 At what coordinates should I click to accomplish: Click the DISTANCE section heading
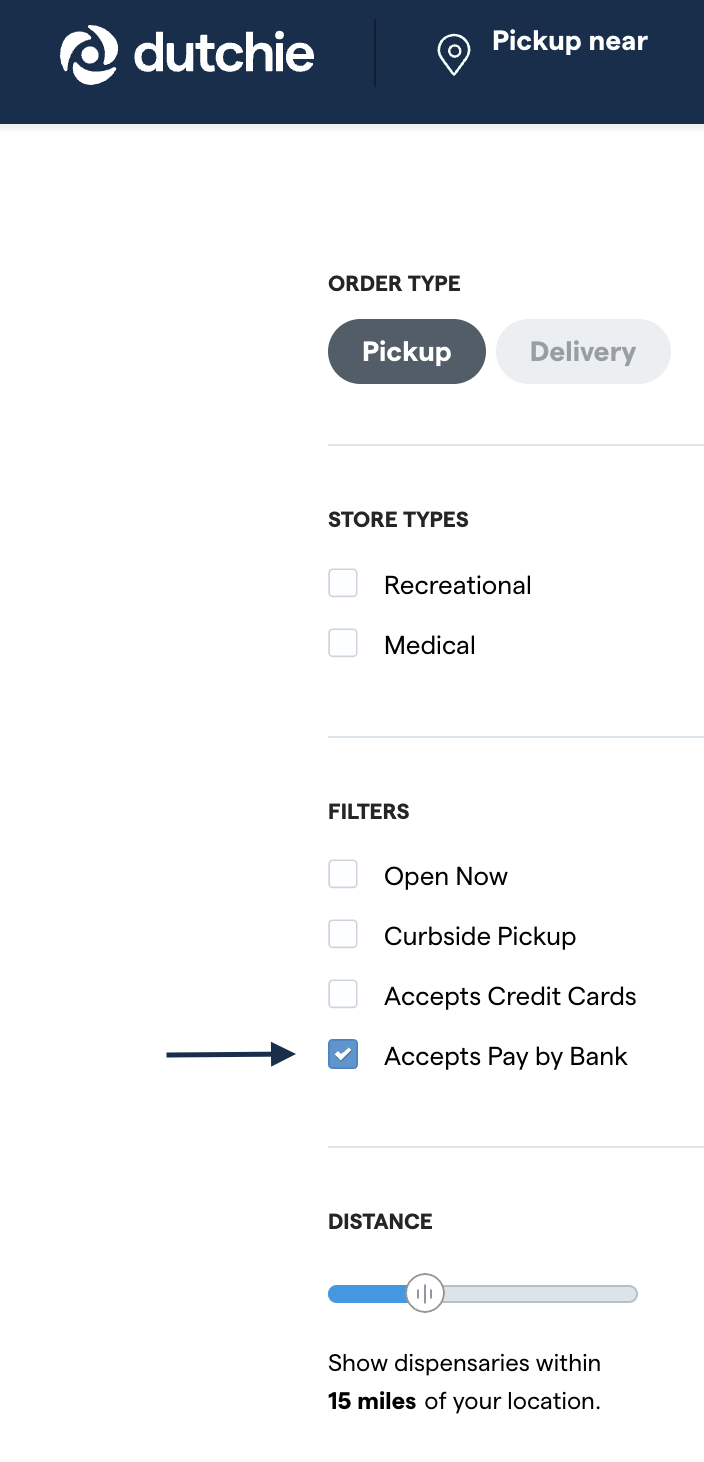click(x=380, y=1222)
